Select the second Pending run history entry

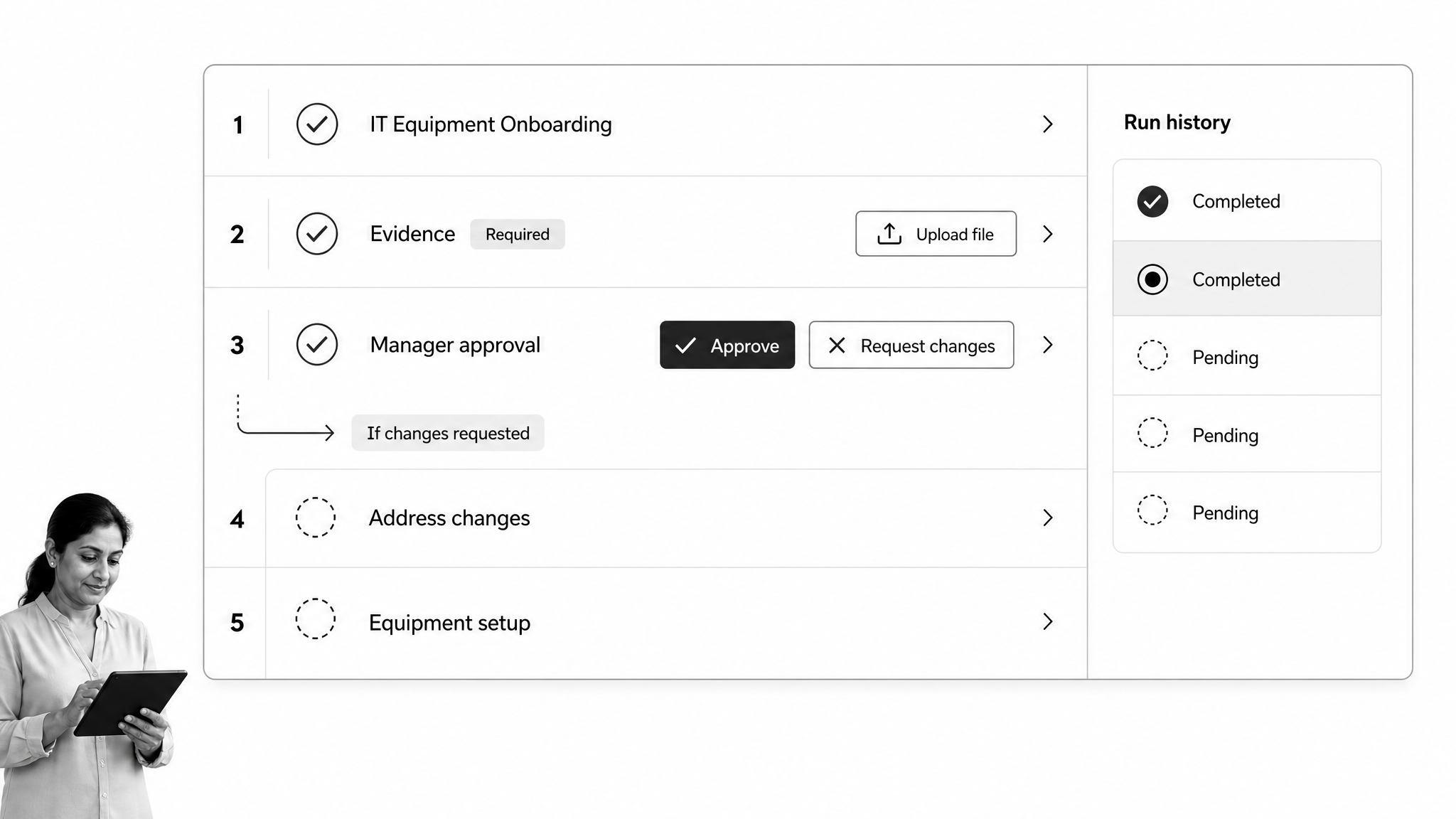(x=1247, y=434)
